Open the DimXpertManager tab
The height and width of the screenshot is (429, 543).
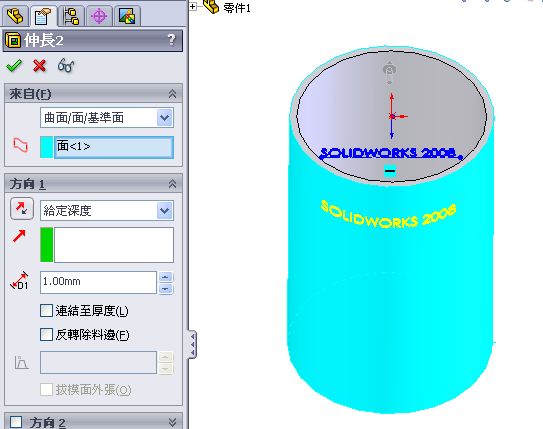tap(99, 16)
